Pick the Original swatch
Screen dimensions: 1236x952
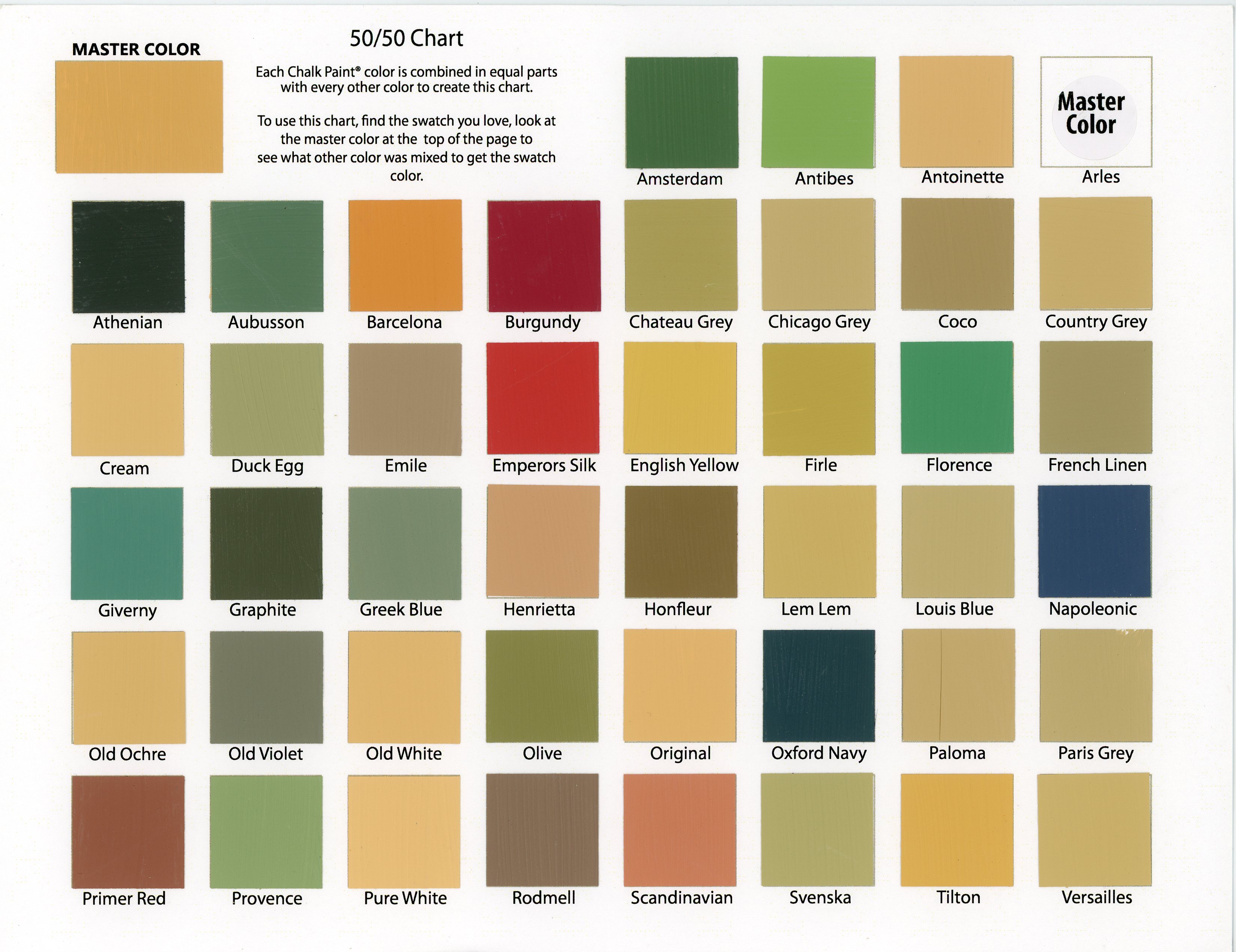point(680,686)
